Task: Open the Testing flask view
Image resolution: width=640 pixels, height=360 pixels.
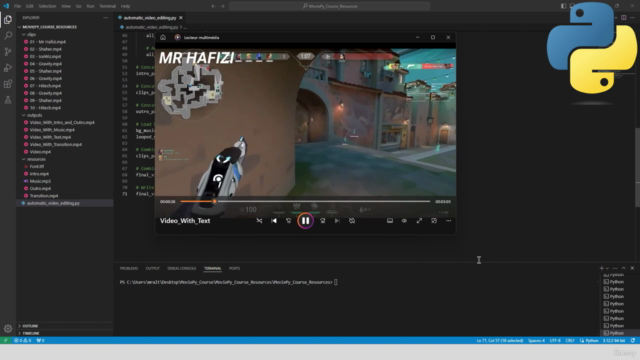Action: click(x=8, y=100)
